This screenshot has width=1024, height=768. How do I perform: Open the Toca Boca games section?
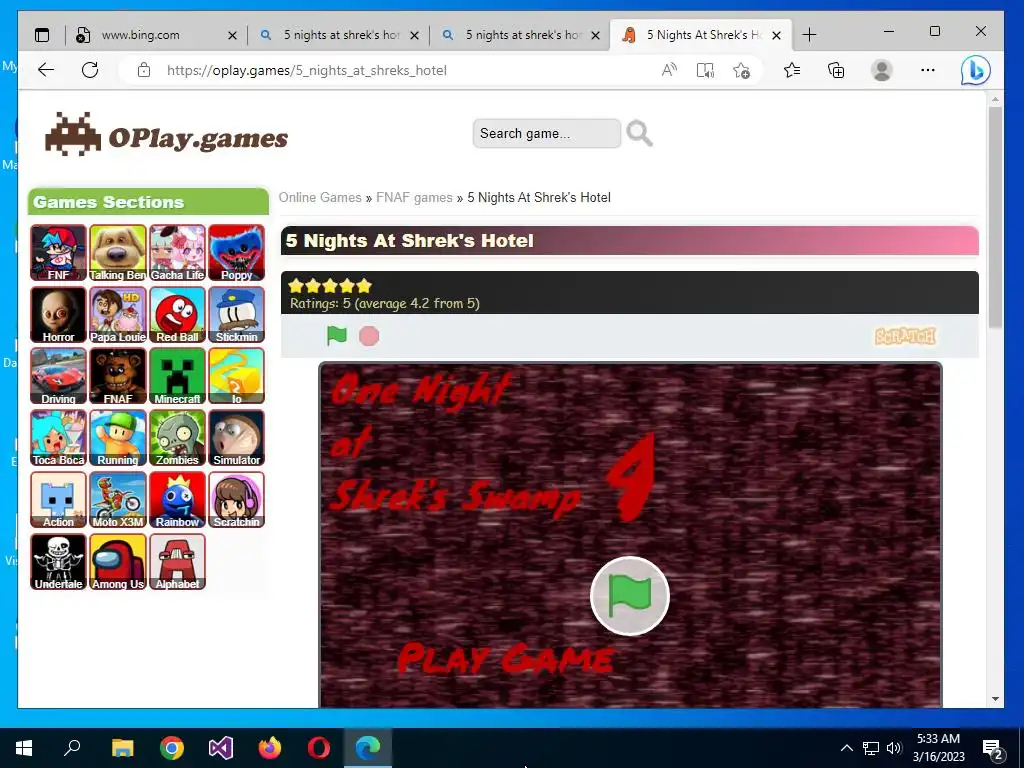[58, 438]
